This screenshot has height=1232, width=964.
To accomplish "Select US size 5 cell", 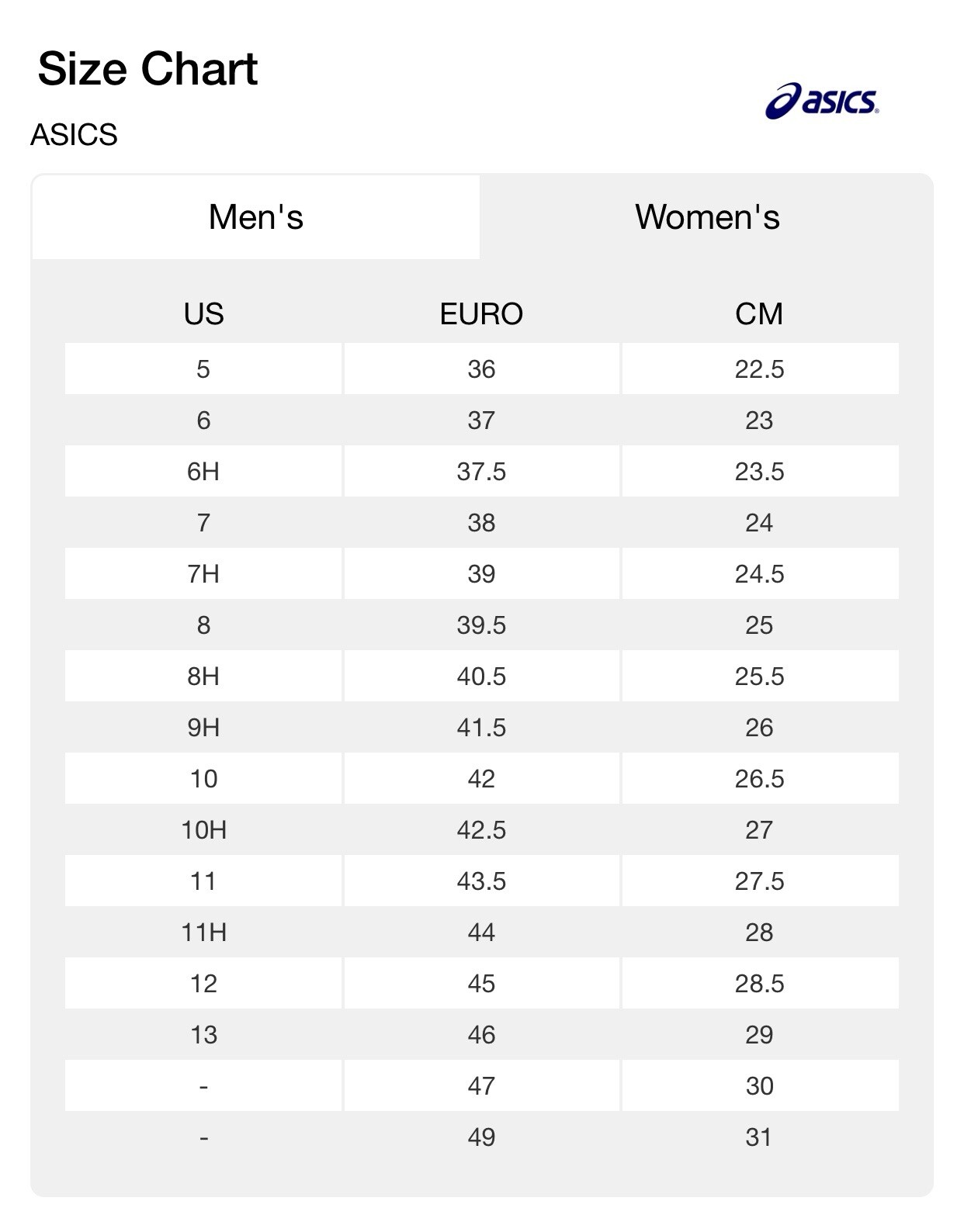I will (x=203, y=369).
